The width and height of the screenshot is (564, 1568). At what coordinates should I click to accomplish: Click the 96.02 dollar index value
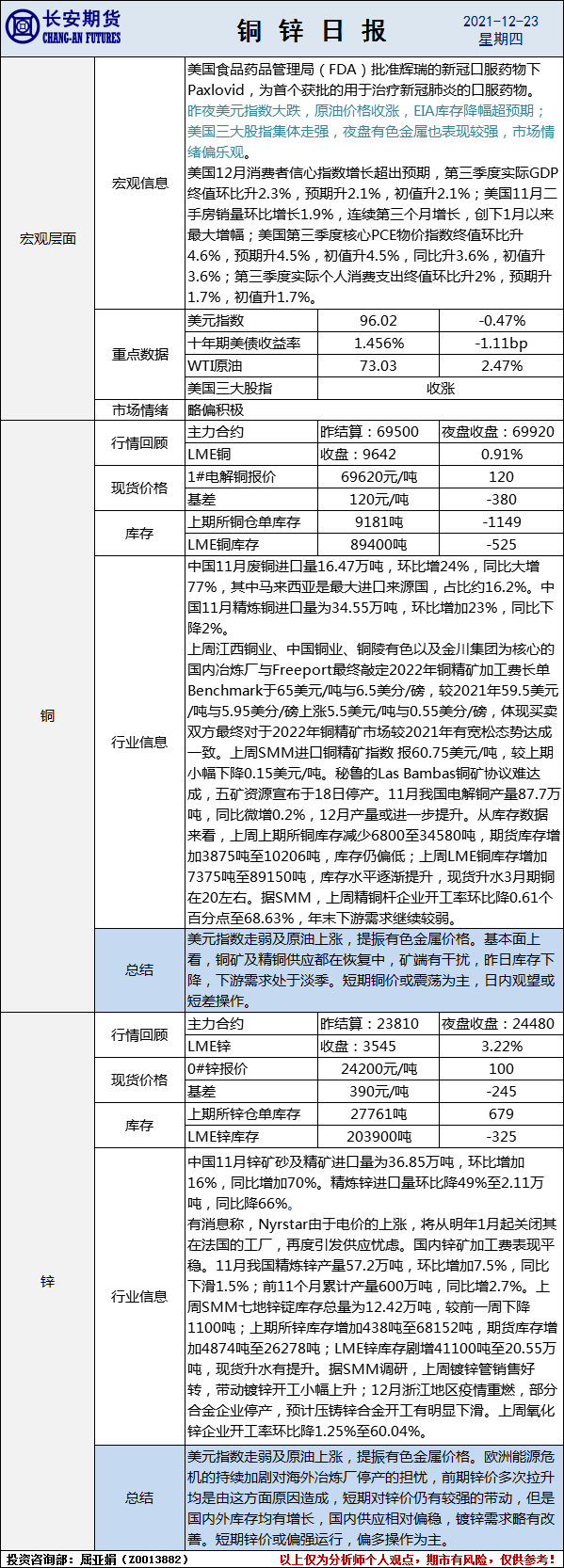tap(379, 320)
